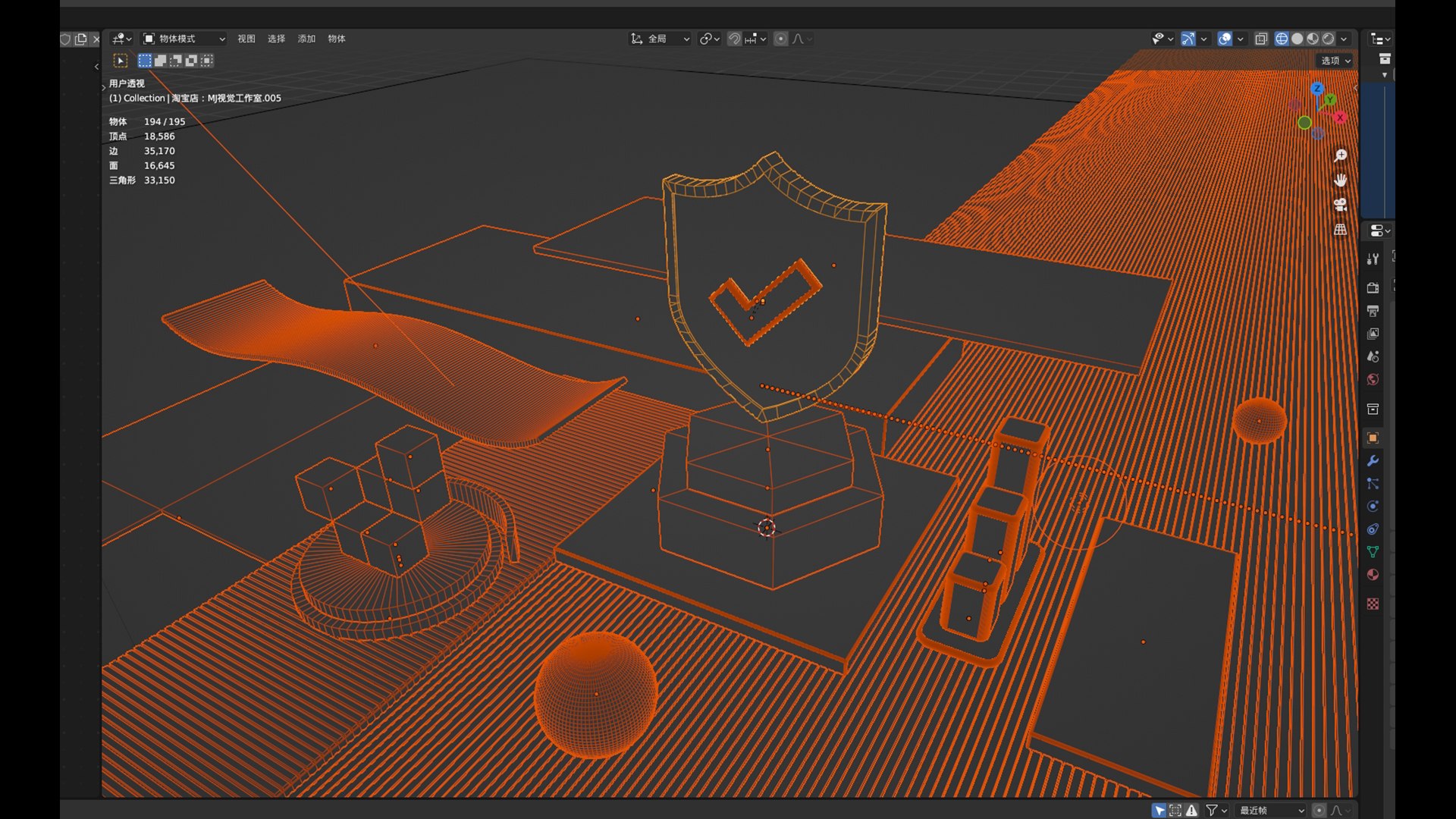The width and height of the screenshot is (1456, 819).
Task: Open the Collection properties tab
Action: (1373, 409)
